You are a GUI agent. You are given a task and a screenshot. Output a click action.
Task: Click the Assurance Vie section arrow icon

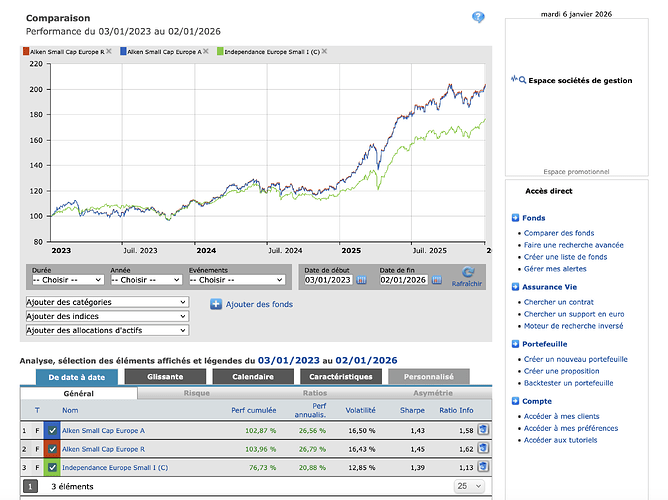point(515,287)
